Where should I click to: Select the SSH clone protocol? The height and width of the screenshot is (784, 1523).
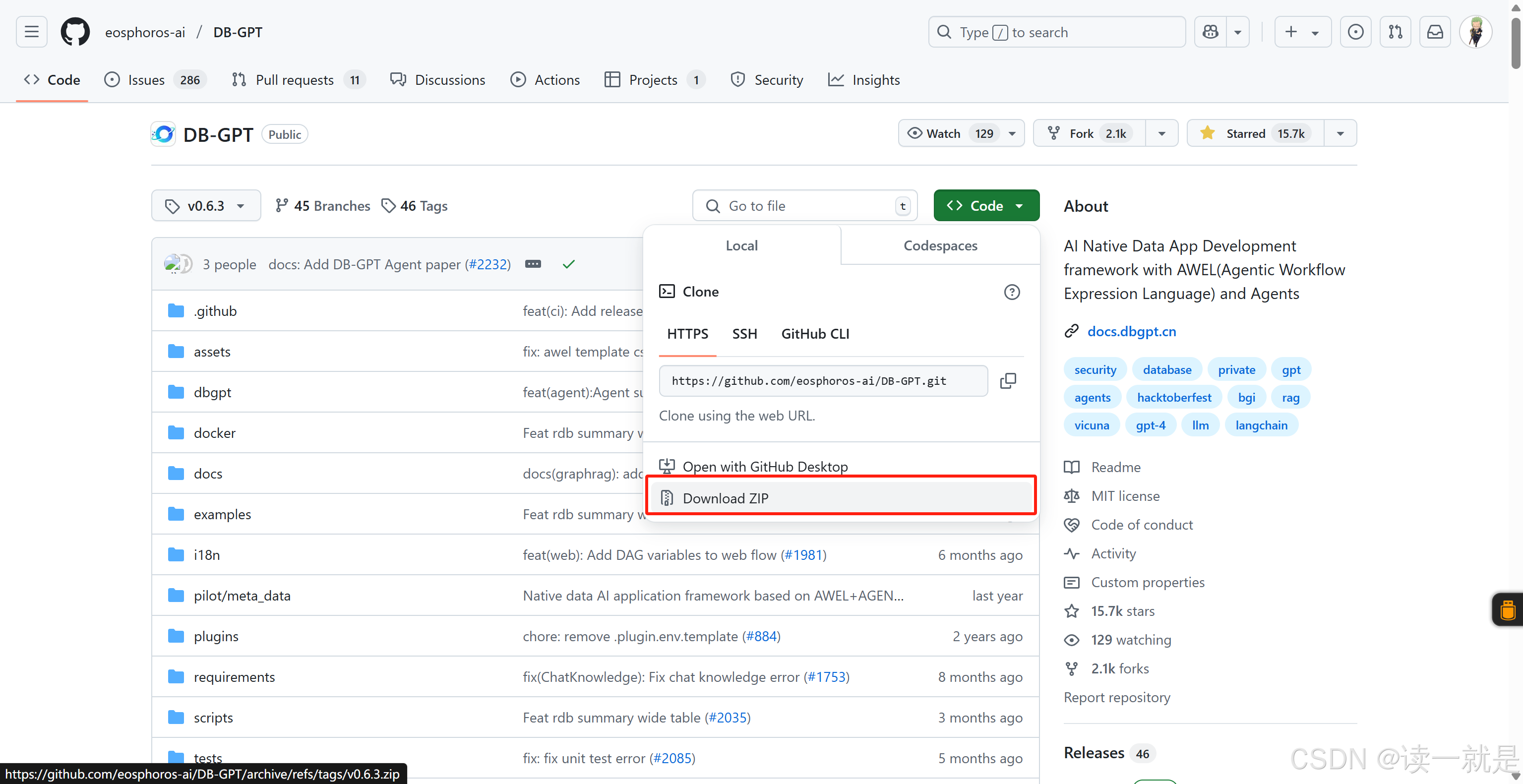point(744,334)
